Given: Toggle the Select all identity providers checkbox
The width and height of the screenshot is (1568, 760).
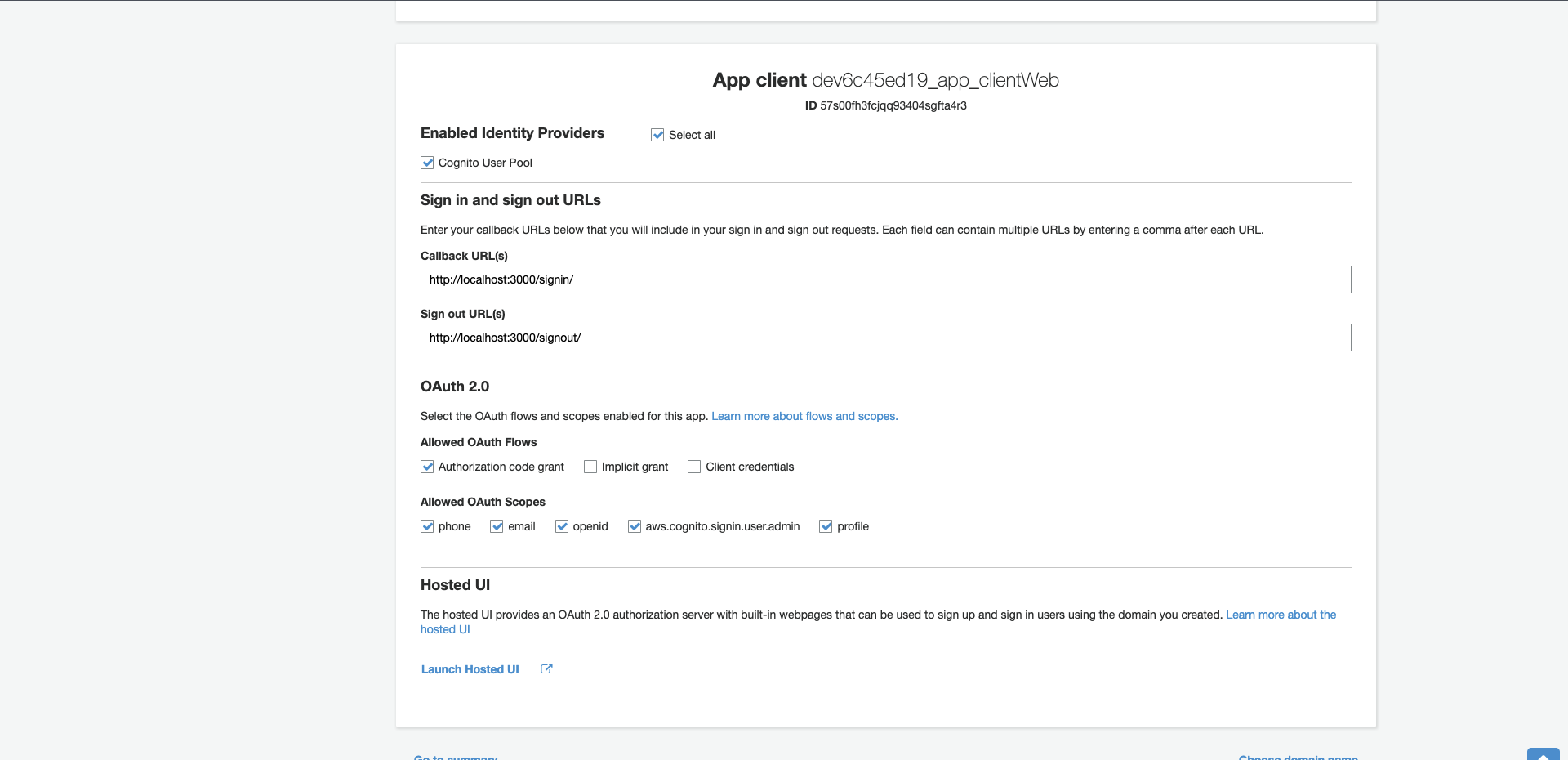Looking at the screenshot, I should pos(657,135).
